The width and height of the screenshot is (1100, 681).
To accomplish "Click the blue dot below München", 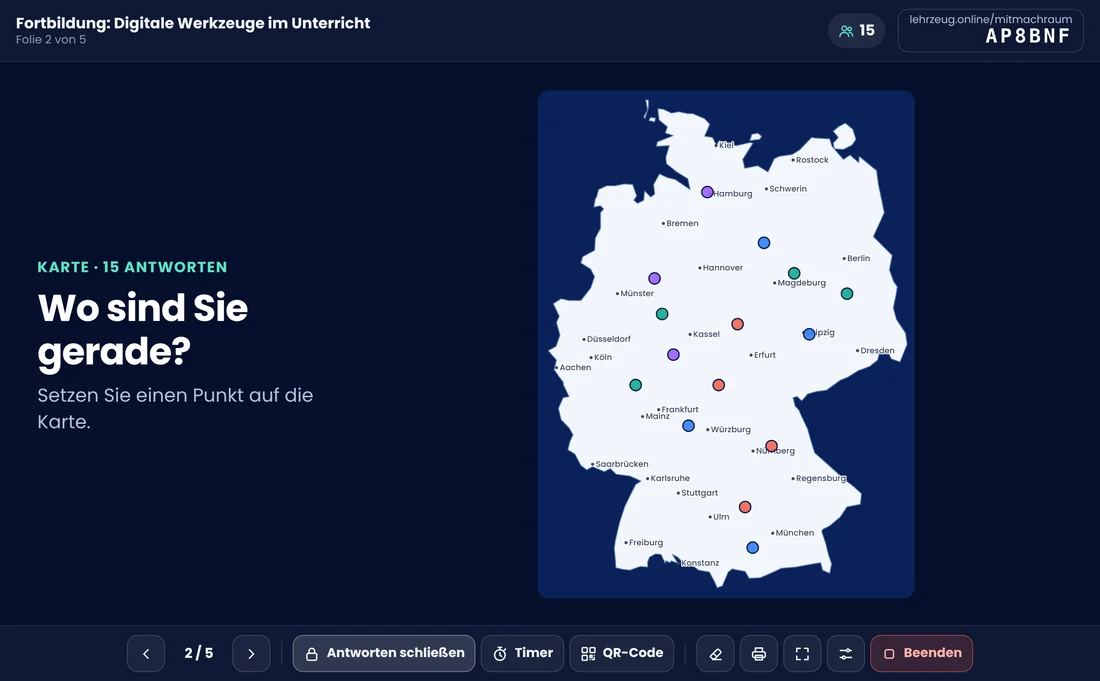I will click(753, 548).
